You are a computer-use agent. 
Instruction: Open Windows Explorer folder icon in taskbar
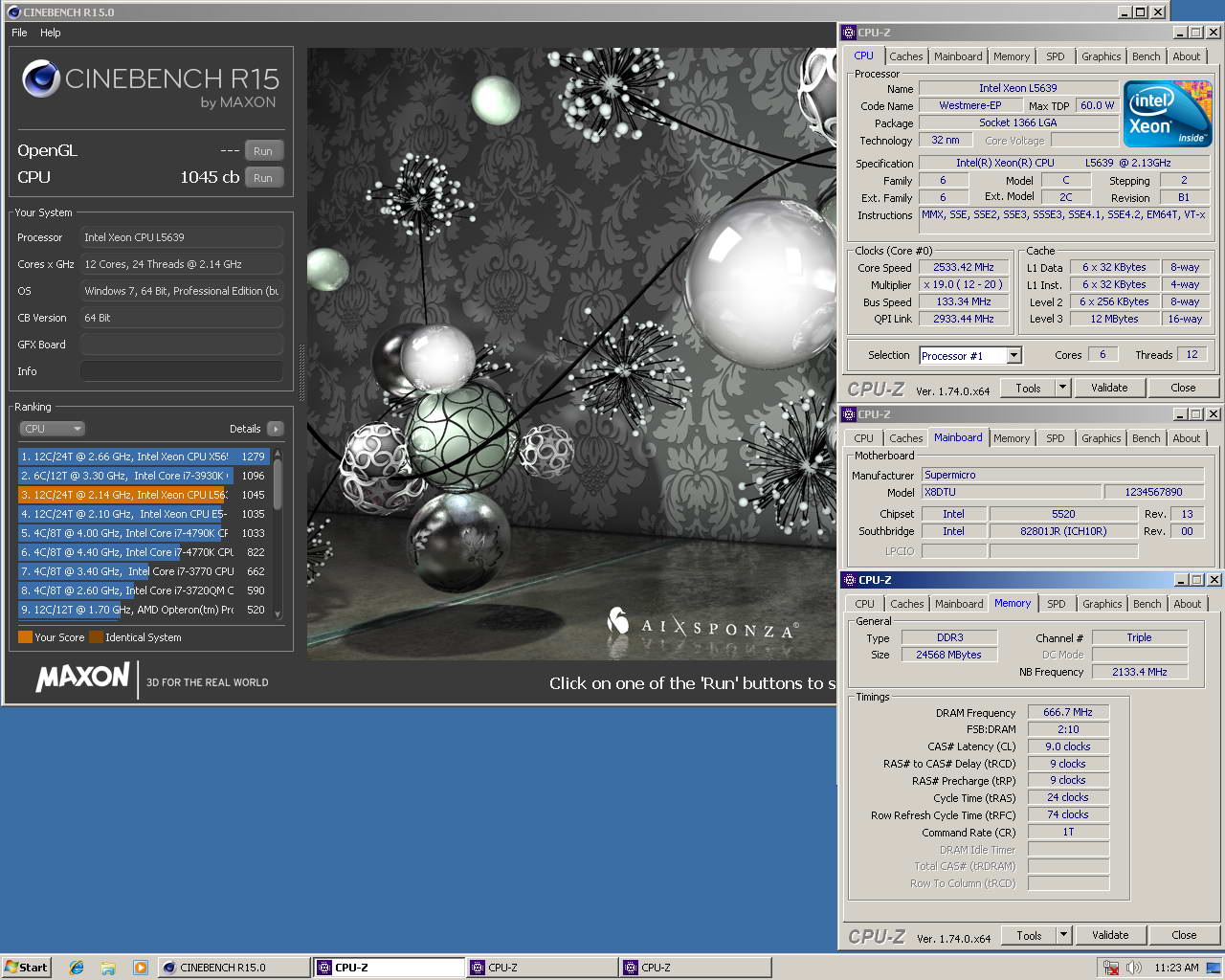point(108,968)
